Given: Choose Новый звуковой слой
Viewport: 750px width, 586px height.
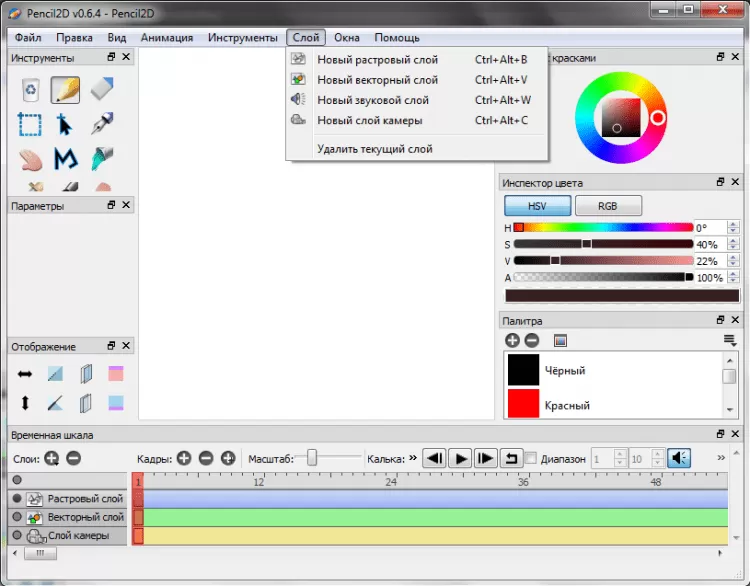Looking at the screenshot, I should click(417, 100).
